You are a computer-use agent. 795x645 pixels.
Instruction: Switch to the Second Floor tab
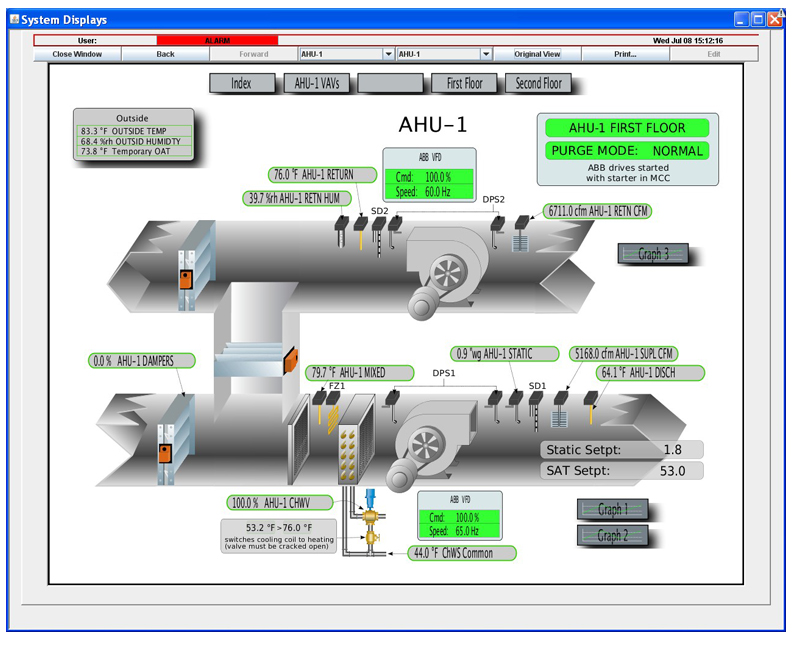(x=538, y=84)
